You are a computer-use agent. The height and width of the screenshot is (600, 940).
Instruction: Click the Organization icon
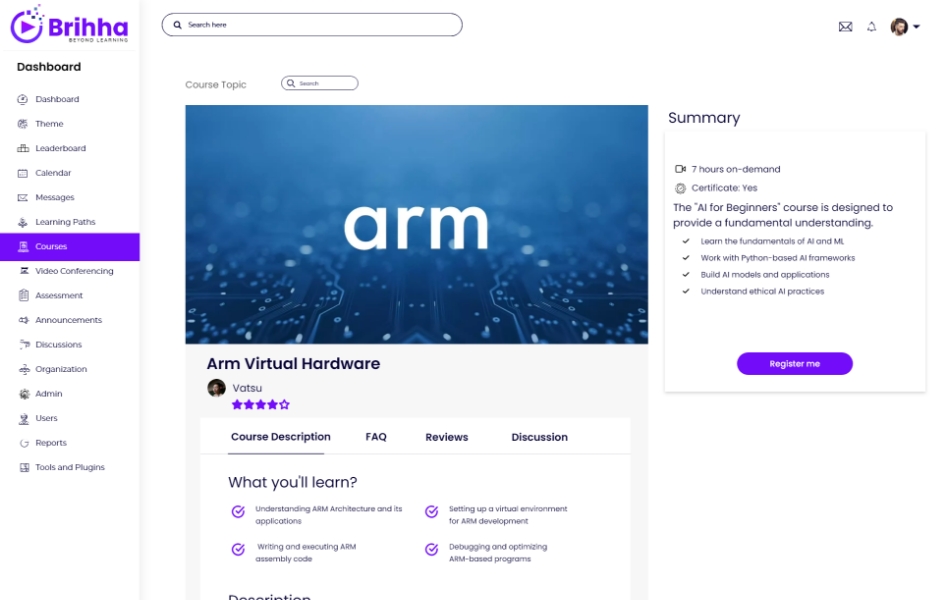point(24,369)
